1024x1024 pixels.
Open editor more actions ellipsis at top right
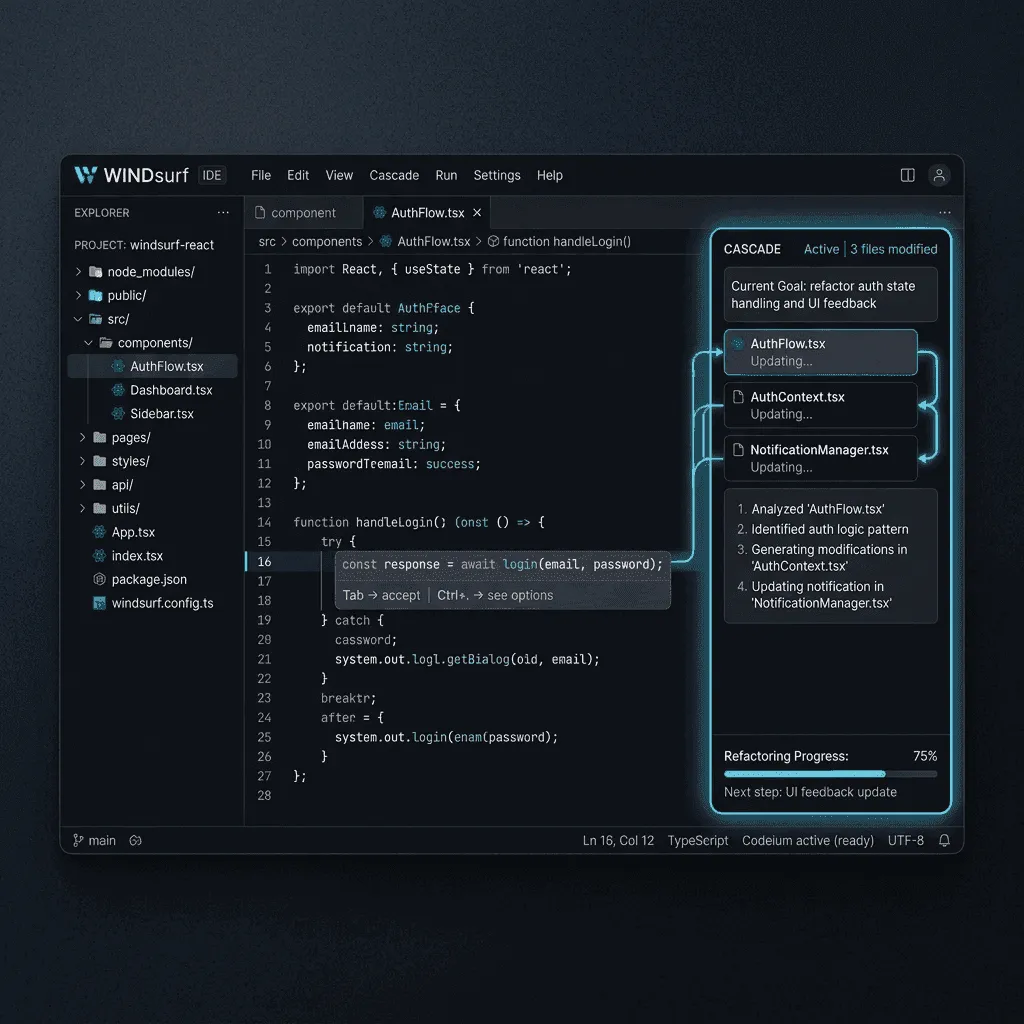(x=944, y=213)
